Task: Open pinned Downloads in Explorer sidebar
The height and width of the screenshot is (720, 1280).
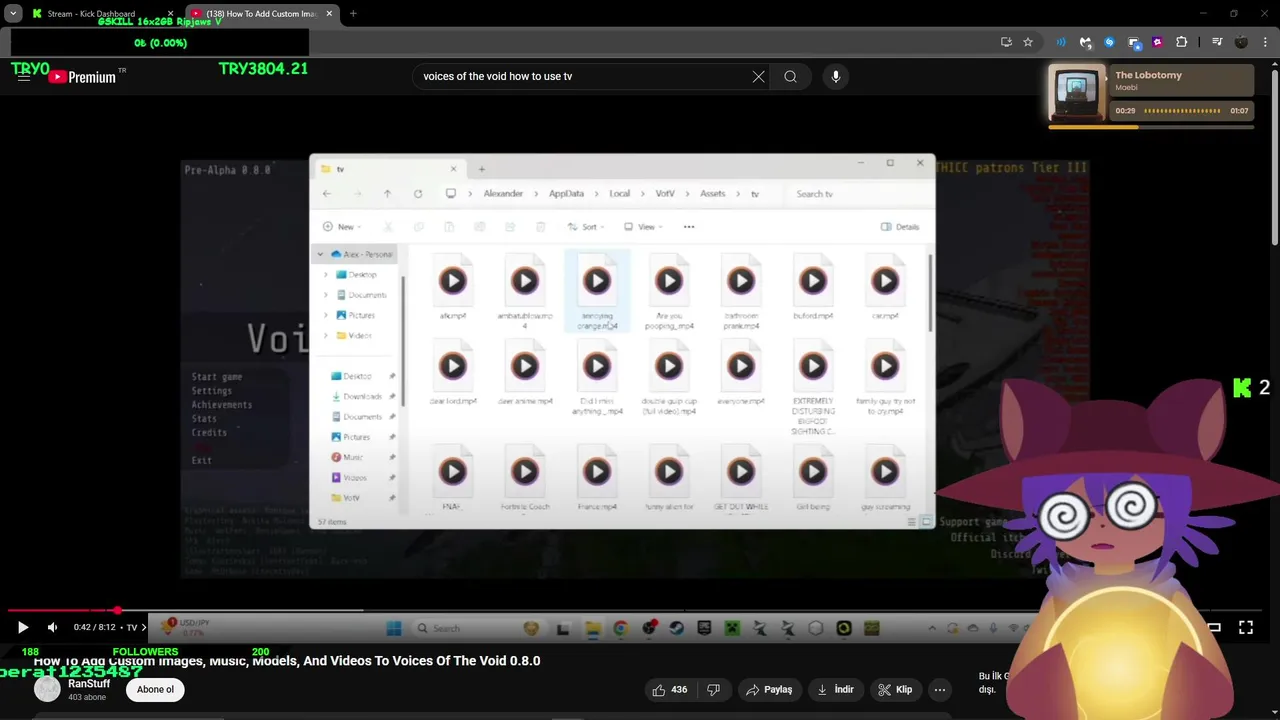Action: click(x=362, y=397)
